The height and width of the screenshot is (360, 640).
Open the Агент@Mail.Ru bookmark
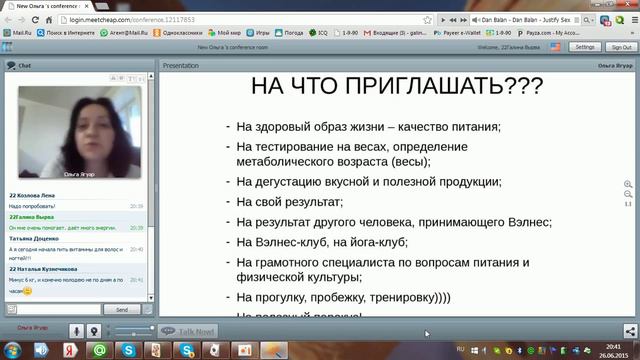click(x=124, y=33)
